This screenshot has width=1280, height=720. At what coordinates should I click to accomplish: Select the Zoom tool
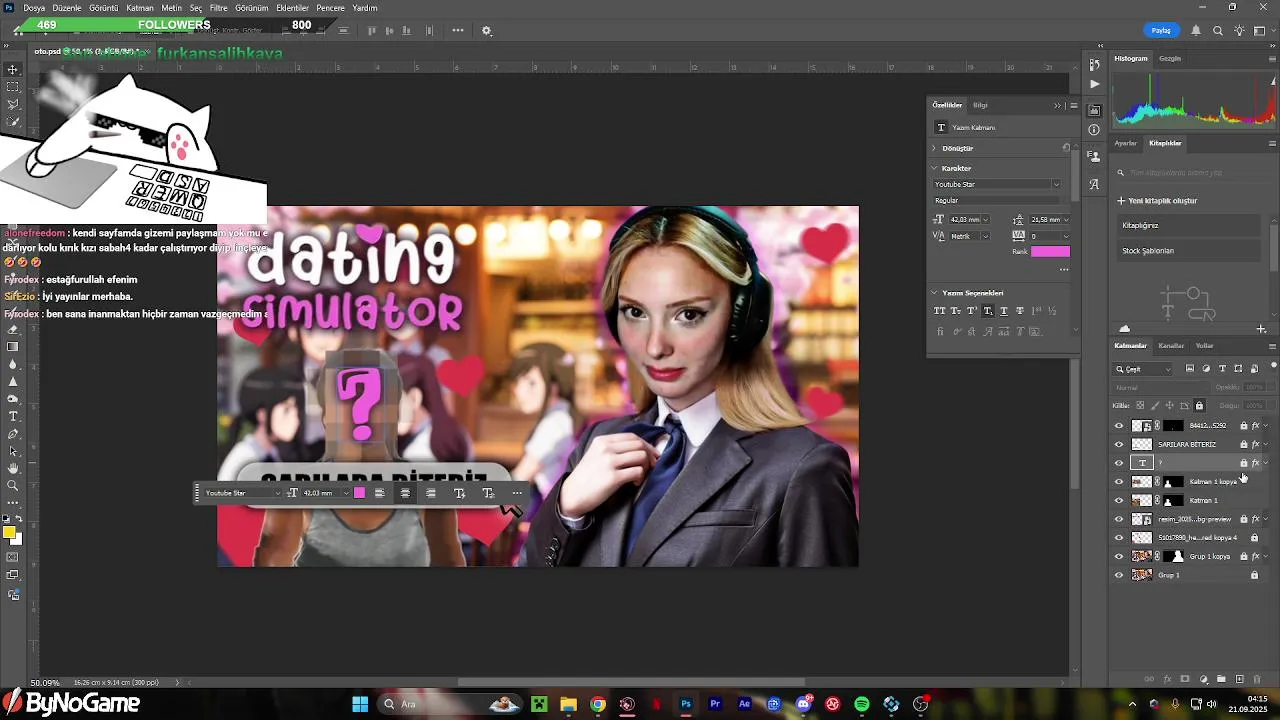[x=13, y=486]
